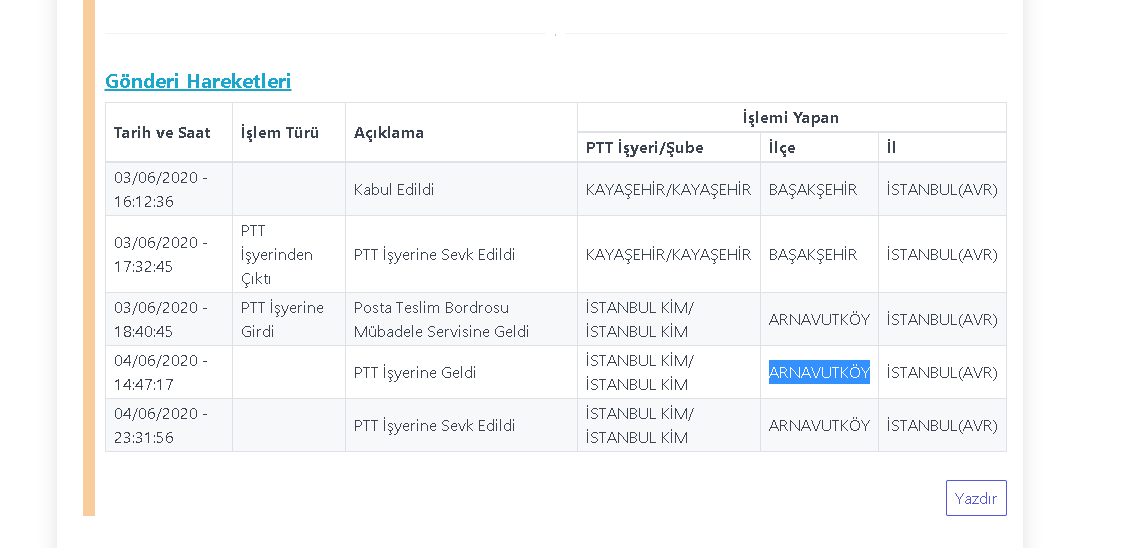Click the Açıklama column header
The image size is (1125, 548).
[x=389, y=132]
